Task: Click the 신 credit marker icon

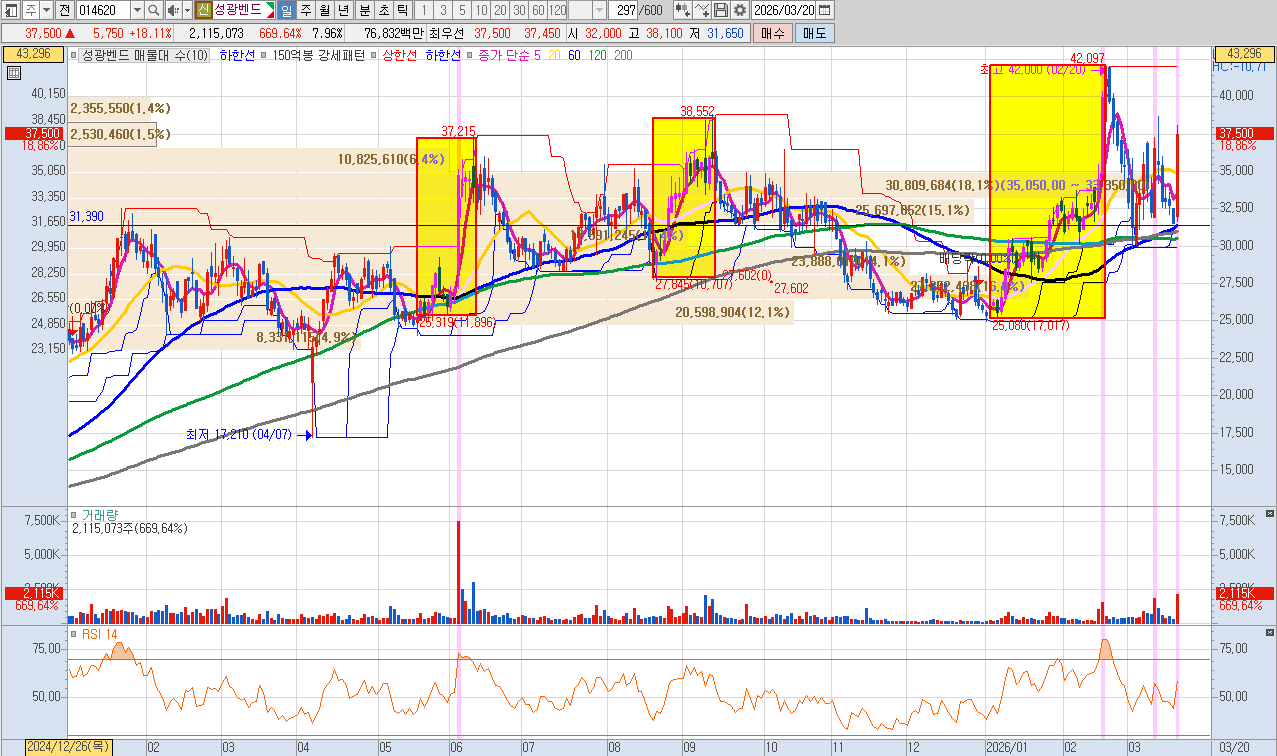Action: (203, 10)
